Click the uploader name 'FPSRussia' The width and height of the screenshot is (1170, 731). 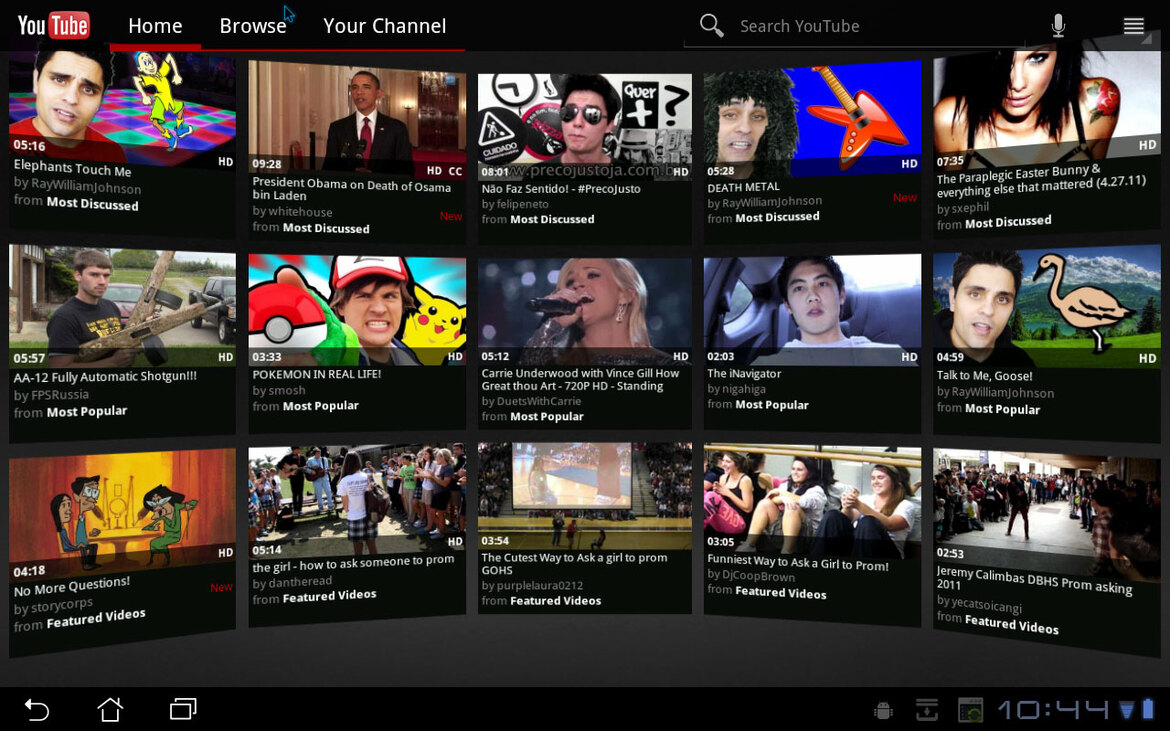(60, 395)
